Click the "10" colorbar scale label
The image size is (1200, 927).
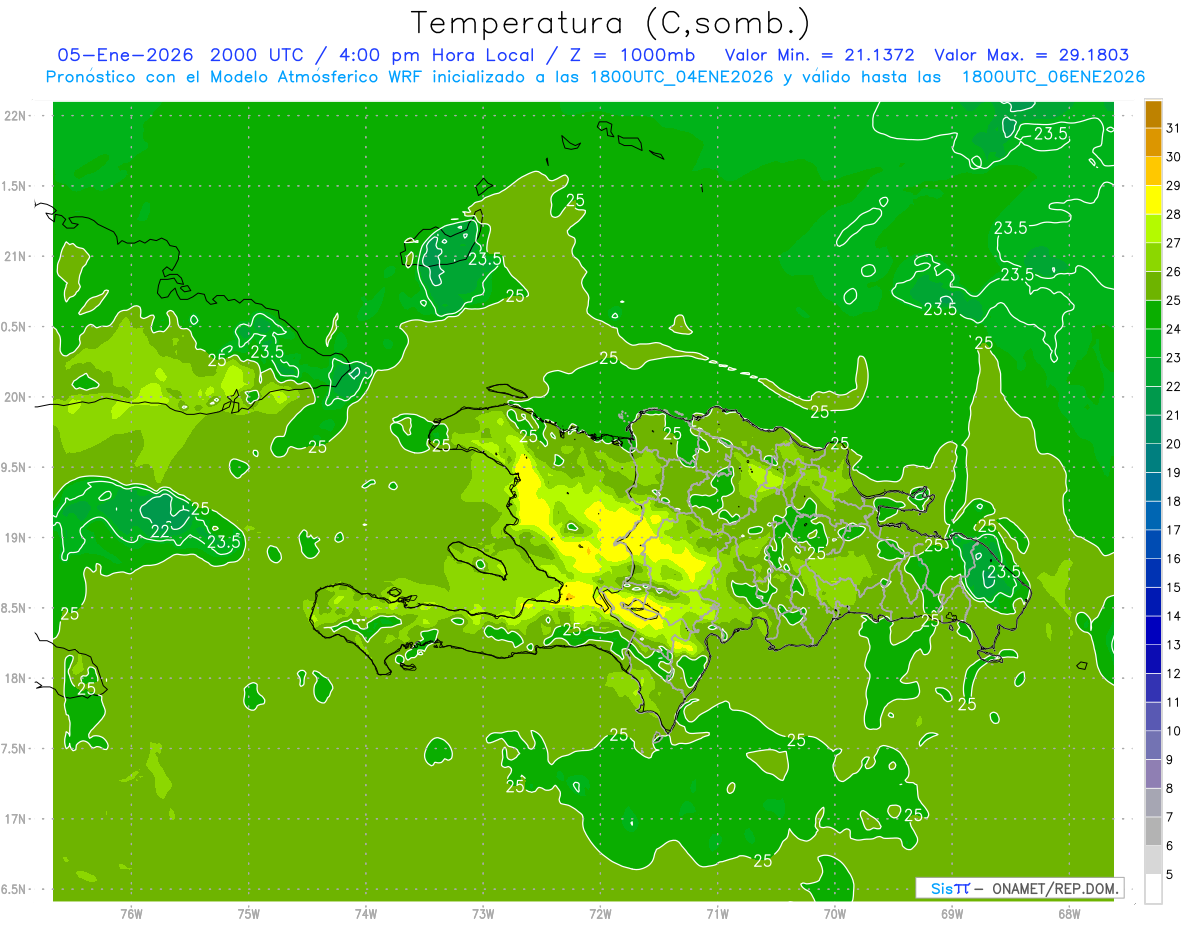(x=1174, y=731)
